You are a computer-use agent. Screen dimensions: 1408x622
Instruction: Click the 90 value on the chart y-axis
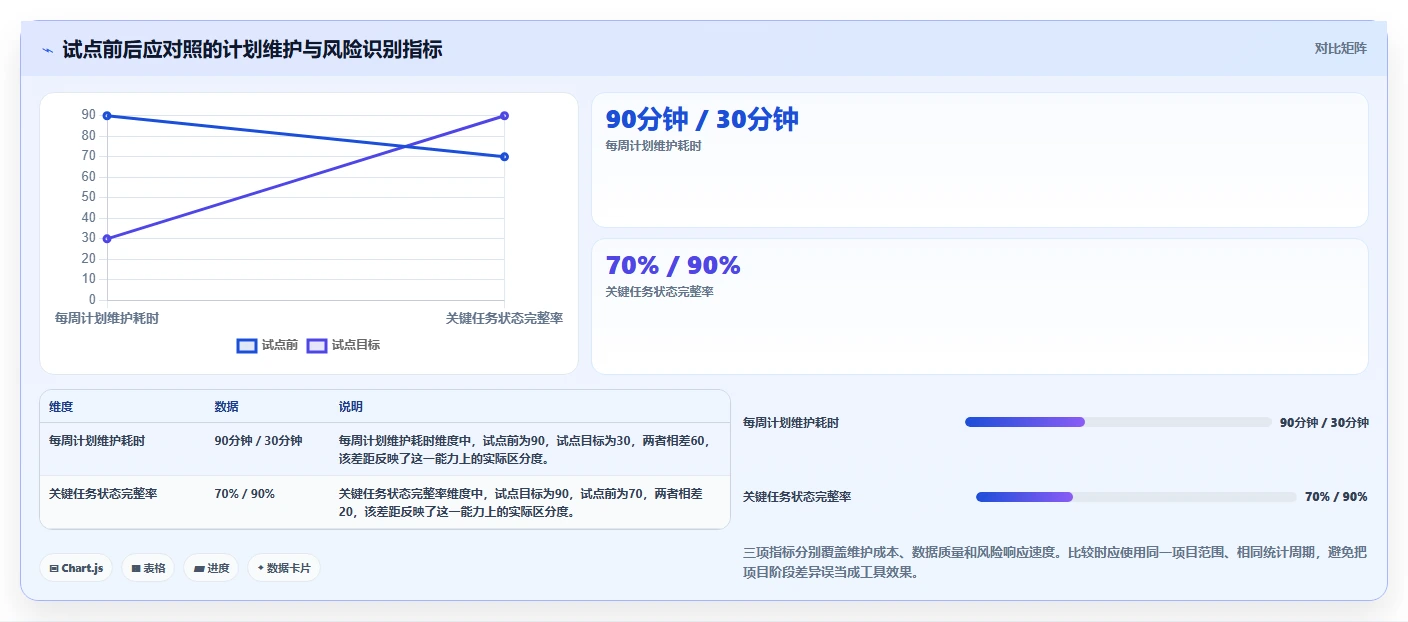pos(89,115)
